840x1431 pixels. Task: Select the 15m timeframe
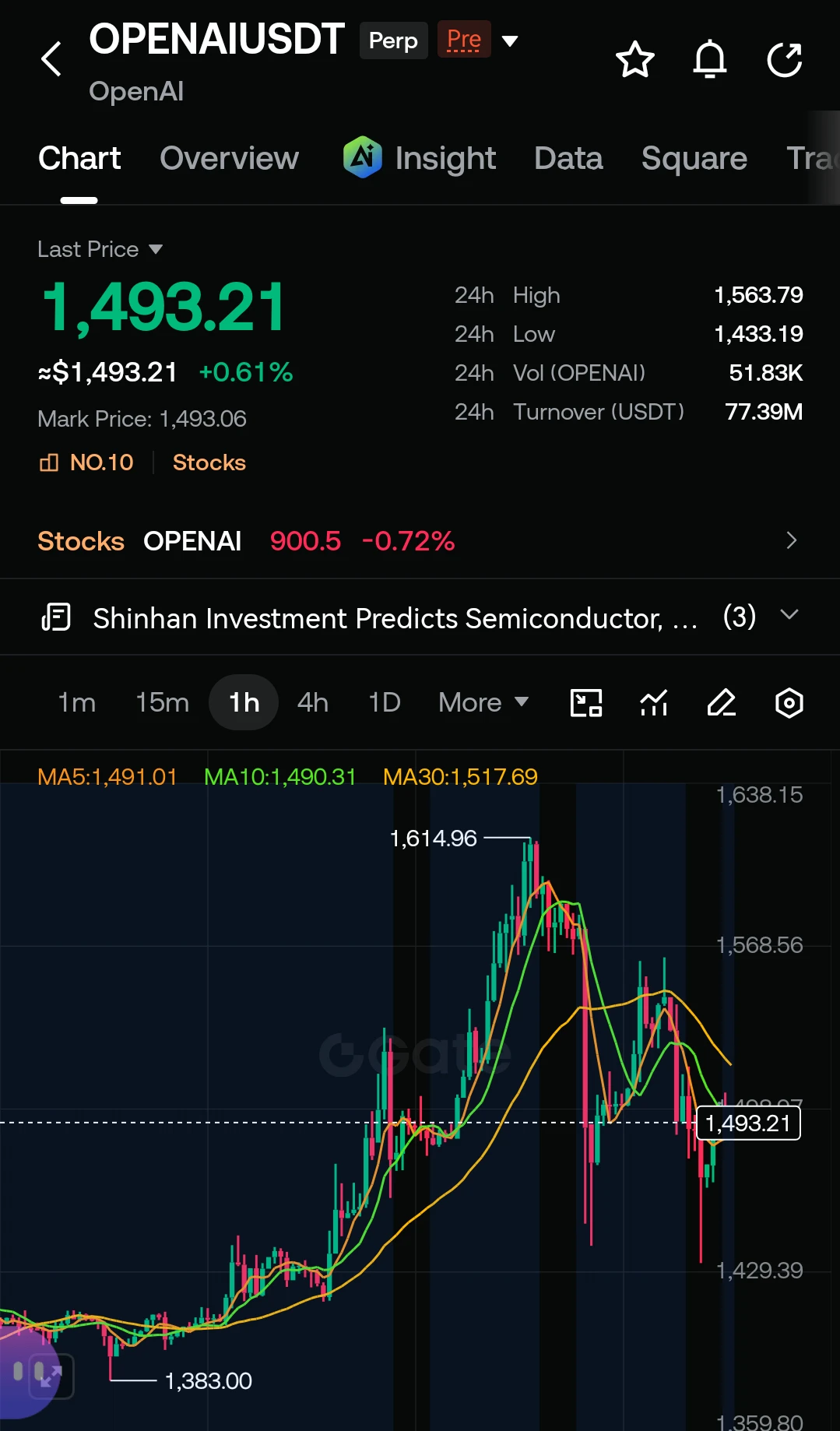(162, 702)
